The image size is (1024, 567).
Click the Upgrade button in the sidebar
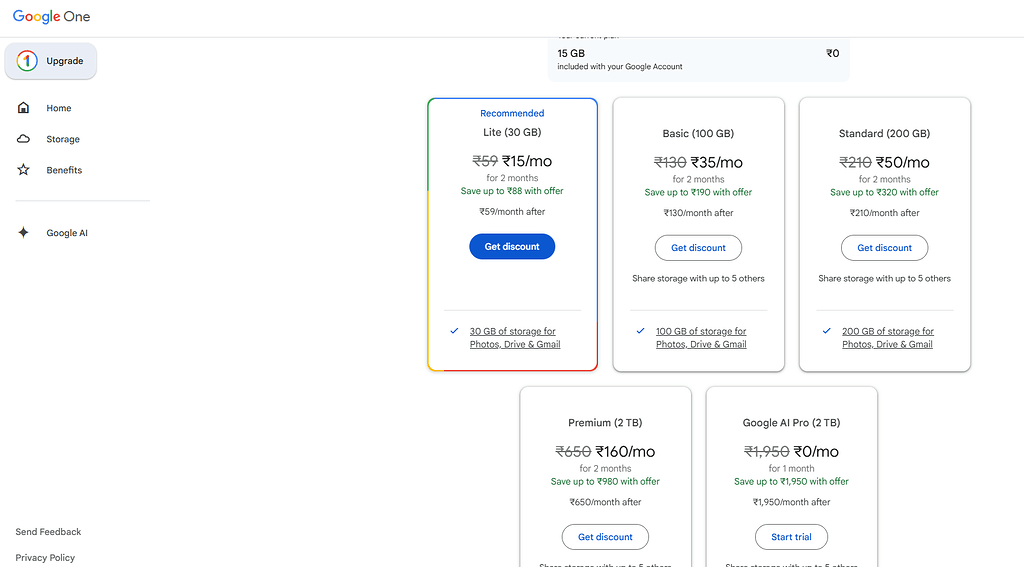click(x=51, y=61)
